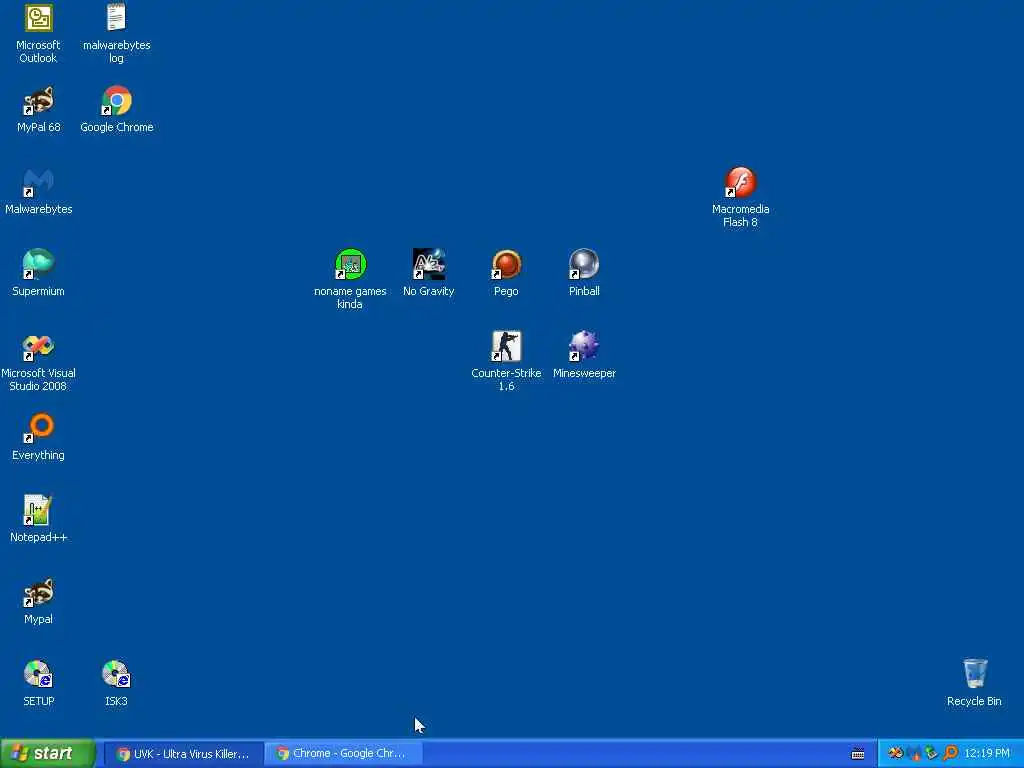Screen dimensions: 1024x768
Task: Select the Microsoft Outlook desktop icon
Action: point(39,34)
